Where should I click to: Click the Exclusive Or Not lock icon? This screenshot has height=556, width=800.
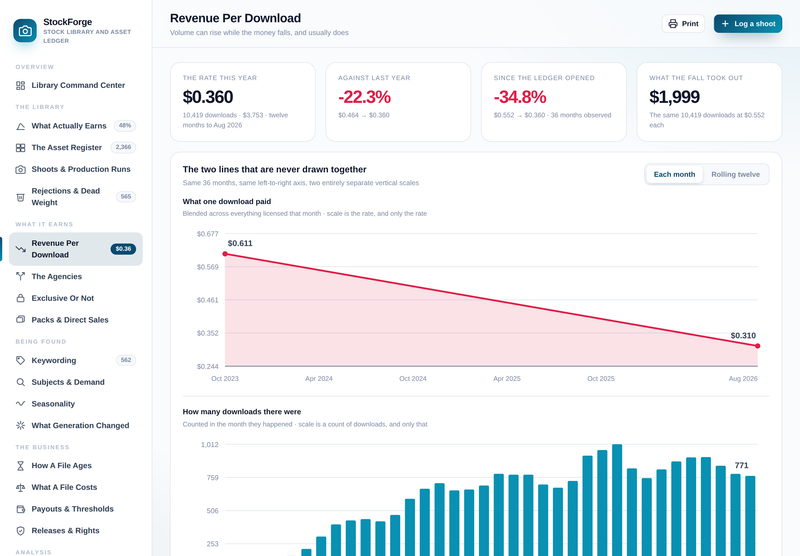pyautogui.click(x=20, y=298)
